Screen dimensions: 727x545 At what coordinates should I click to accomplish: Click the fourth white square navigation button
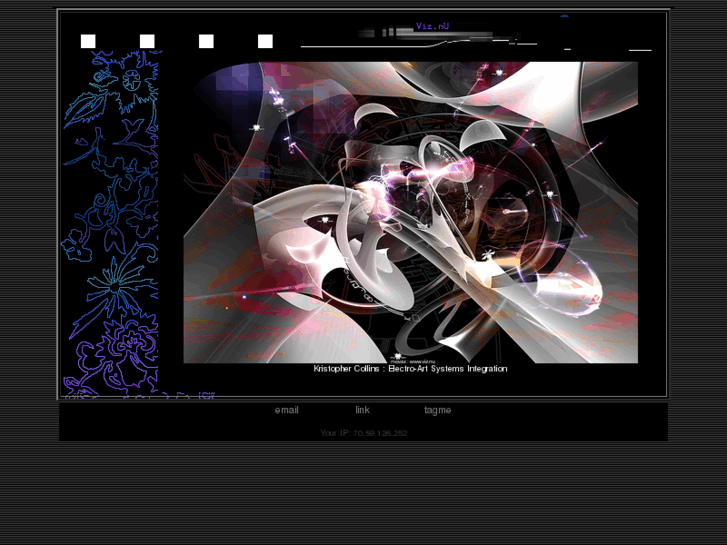(265, 41)
